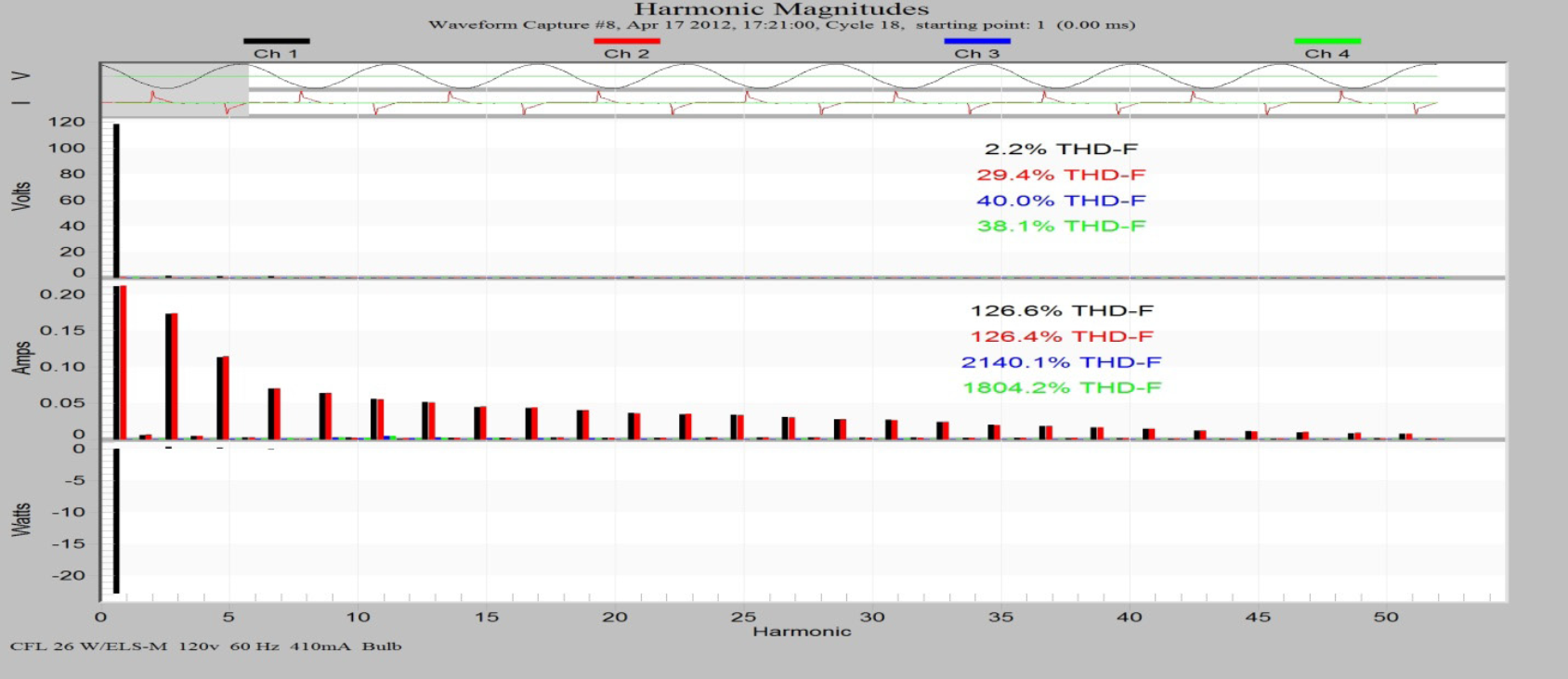Click the green 1804.2% THD-F label
This screenshot has height=679, width=1568.
[x=1061, y=387]
